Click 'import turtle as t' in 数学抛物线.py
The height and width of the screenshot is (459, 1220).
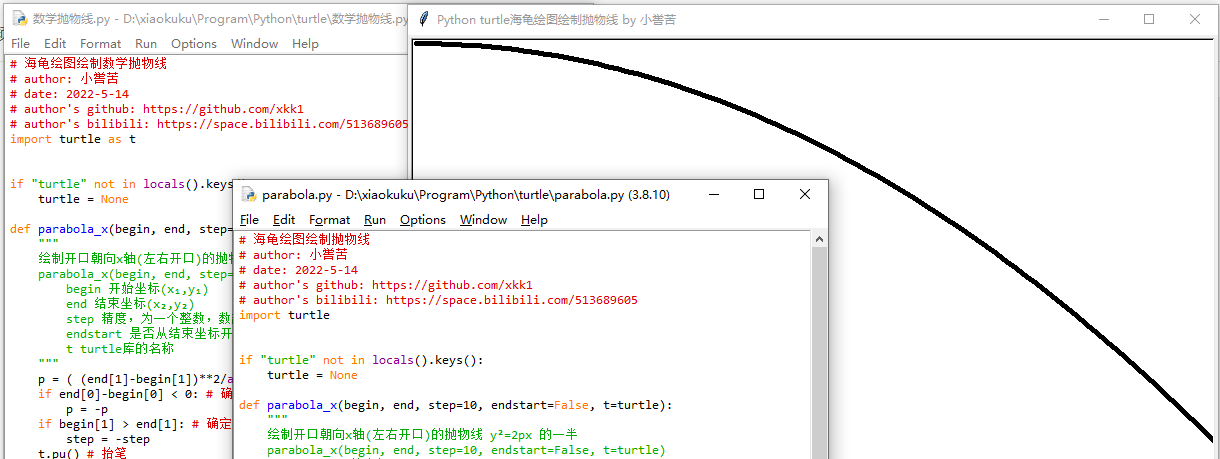click(x=73, y=139)
